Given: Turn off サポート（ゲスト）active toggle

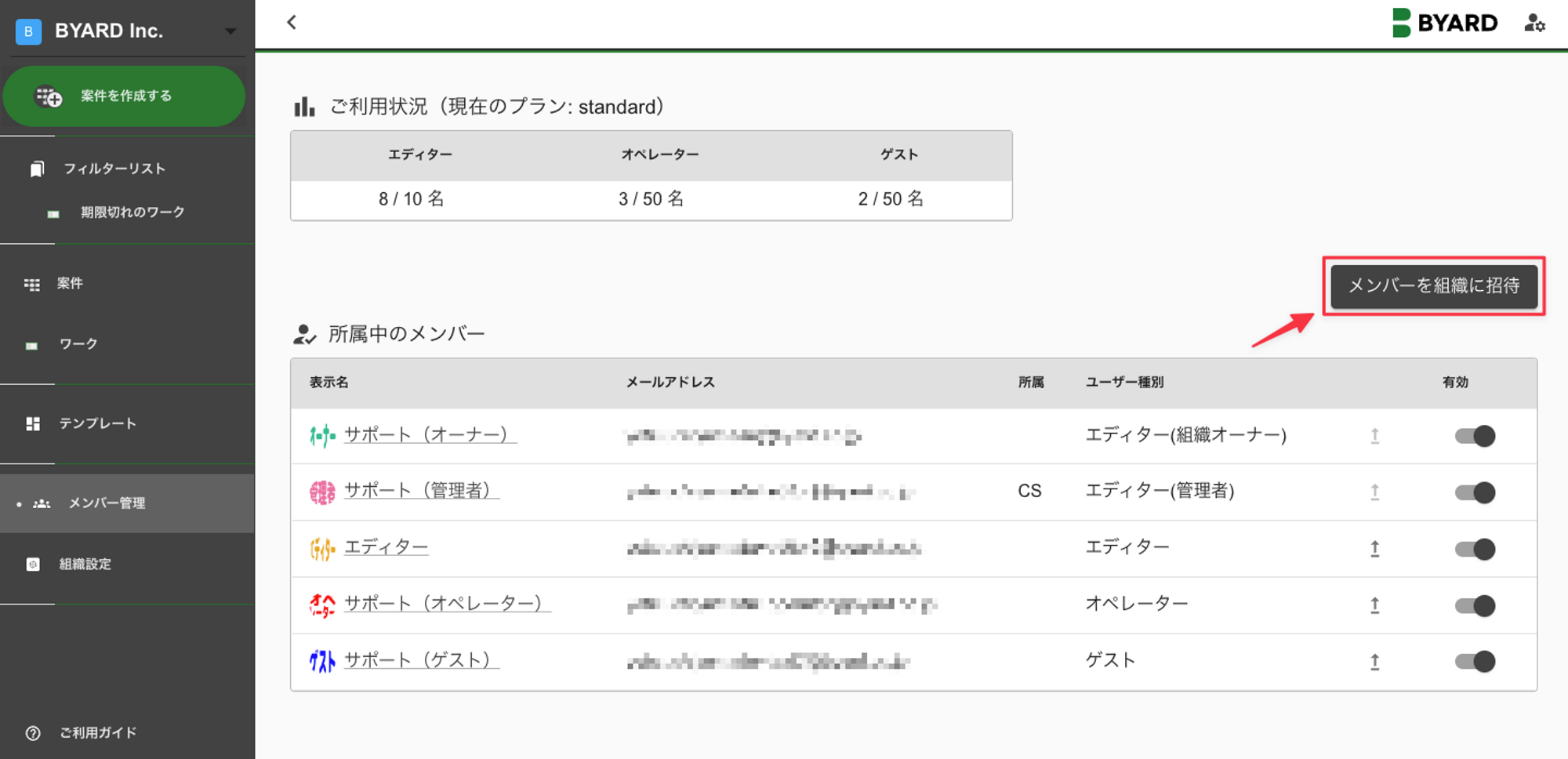Looking at the screenshot, I should [1475, 662].
